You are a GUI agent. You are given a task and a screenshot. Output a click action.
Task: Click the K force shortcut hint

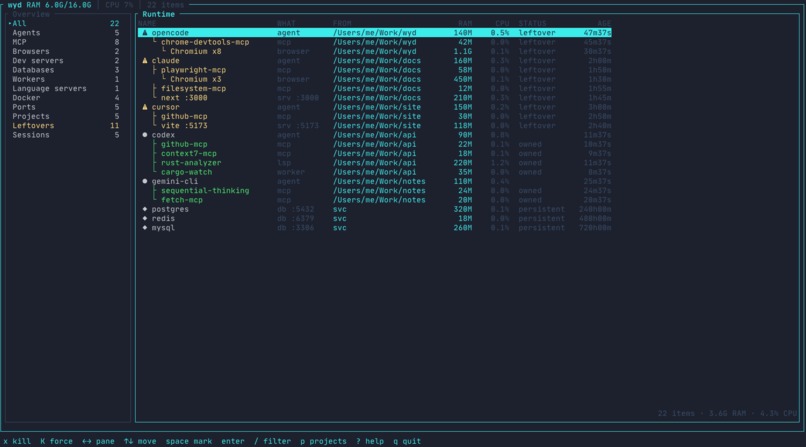pyautogui.click(x=57, y=441)
